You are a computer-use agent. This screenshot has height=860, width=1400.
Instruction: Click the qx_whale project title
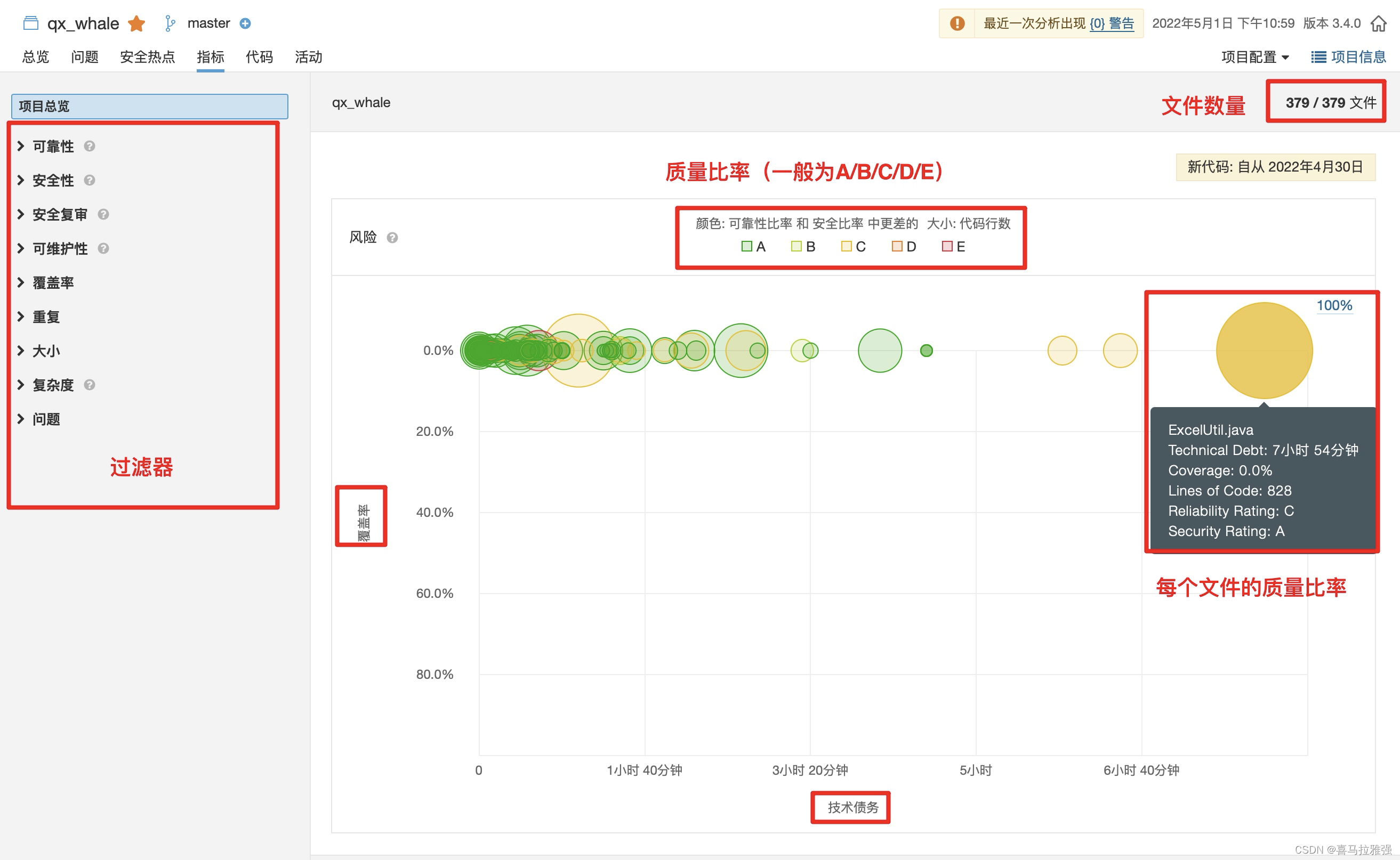point(83,23)
